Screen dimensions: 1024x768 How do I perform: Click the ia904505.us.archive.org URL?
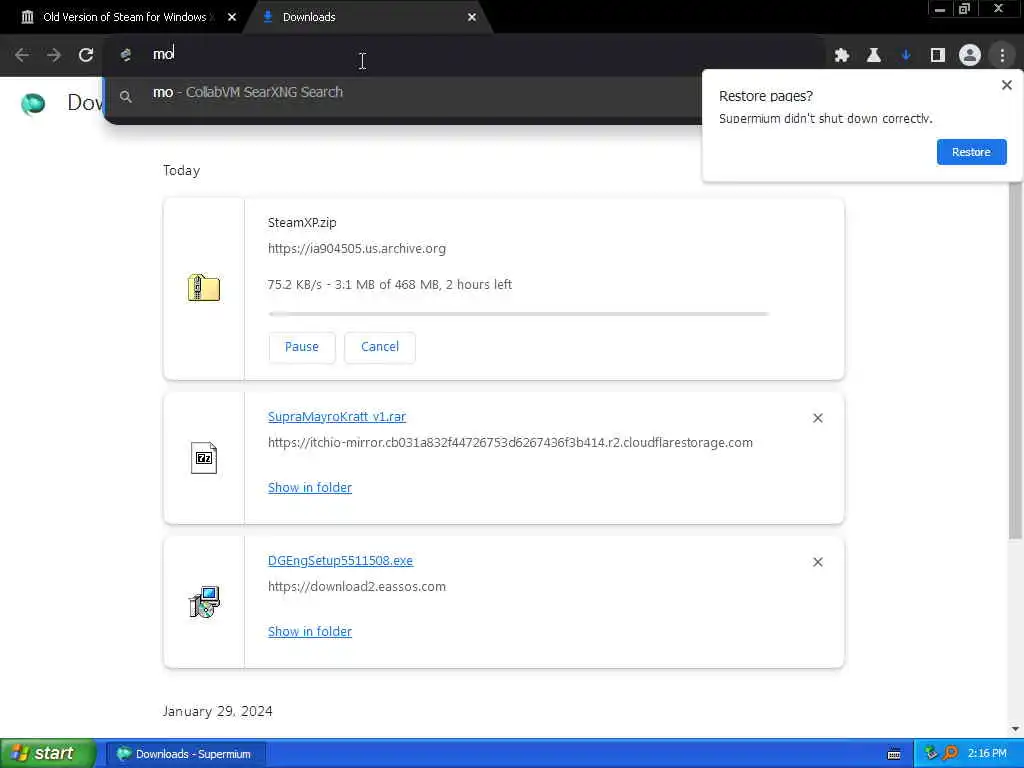click(x=357, y=249)
